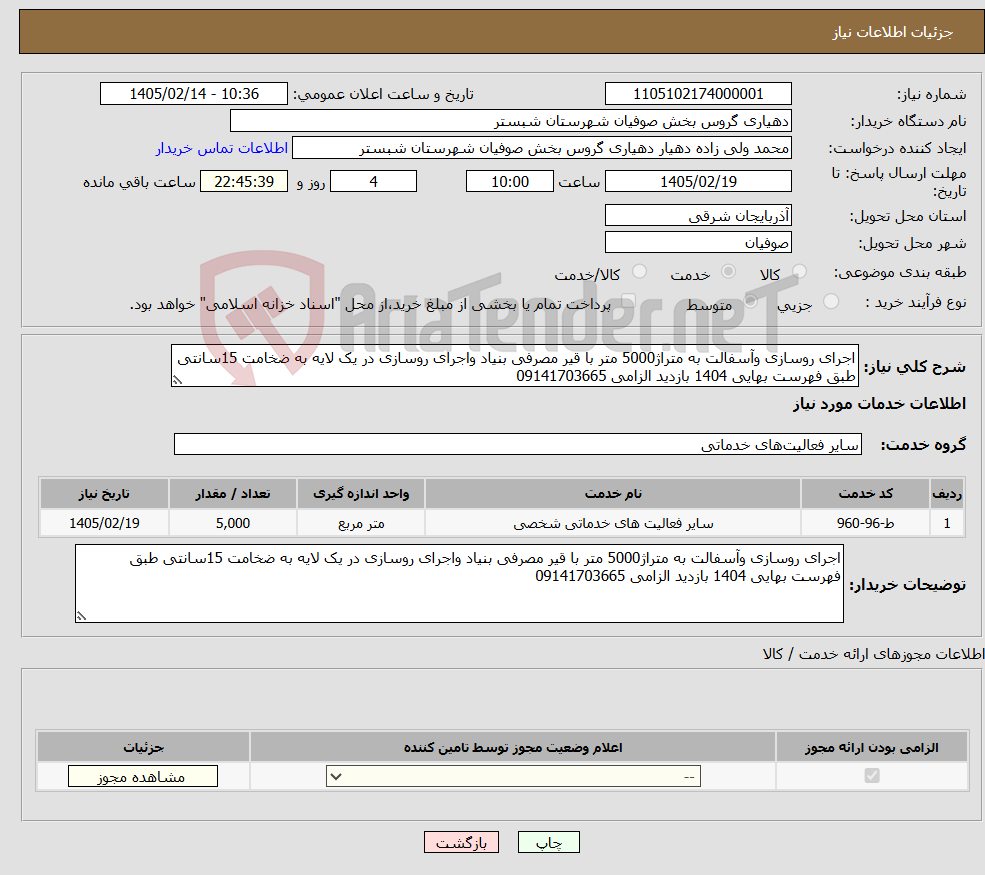Click need date cell 1405/02/19 in the table
The image size is (985, 875).
(x=104, y=523)
